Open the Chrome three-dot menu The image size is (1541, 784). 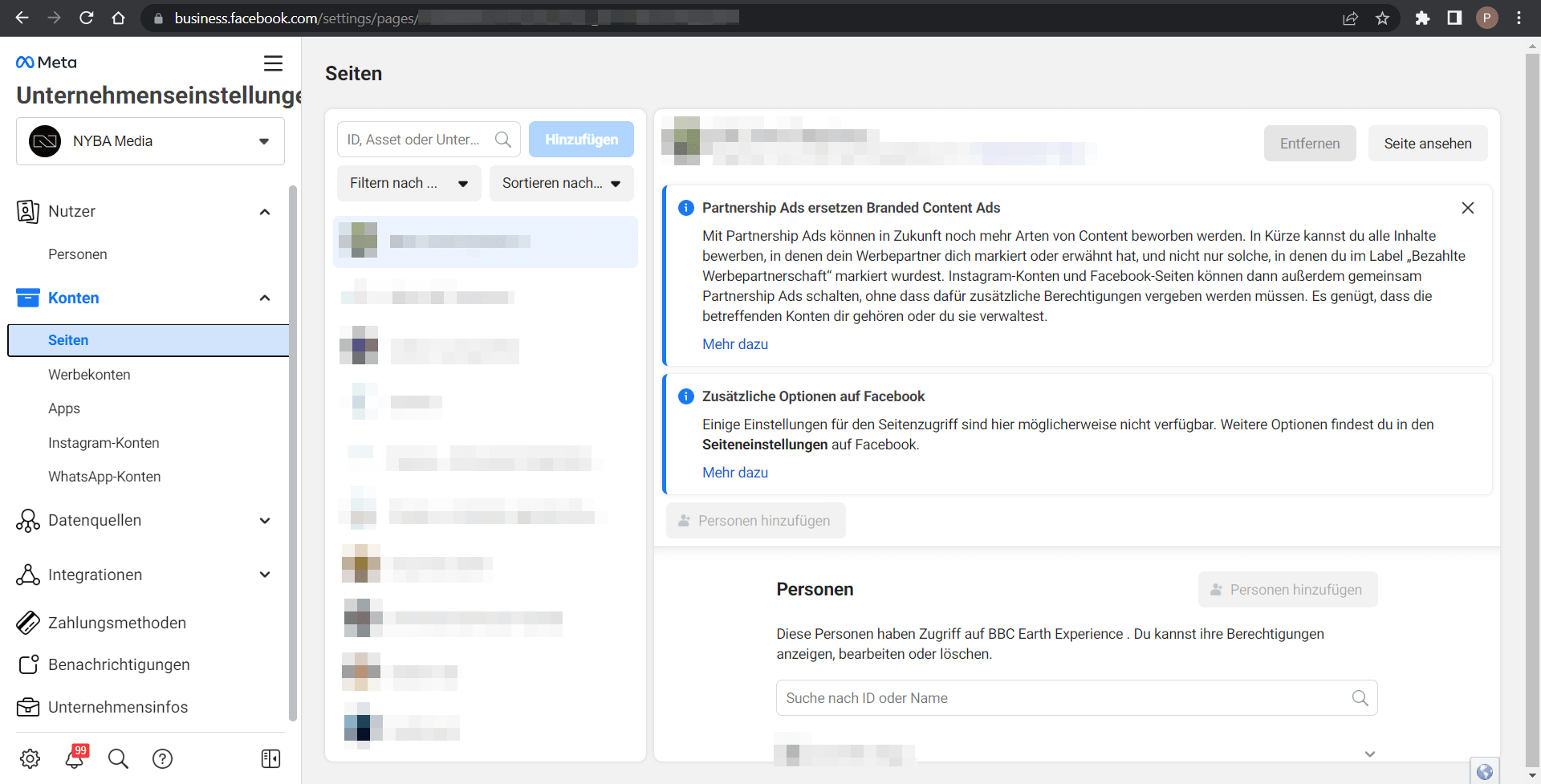click(1519, 18)
